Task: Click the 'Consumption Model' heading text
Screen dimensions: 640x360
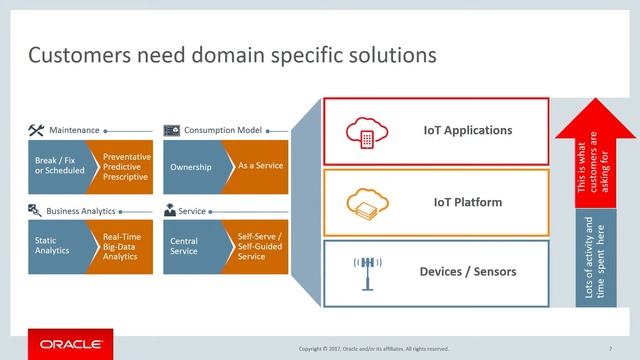Action: pyautogui.click(x=223, y=130)
